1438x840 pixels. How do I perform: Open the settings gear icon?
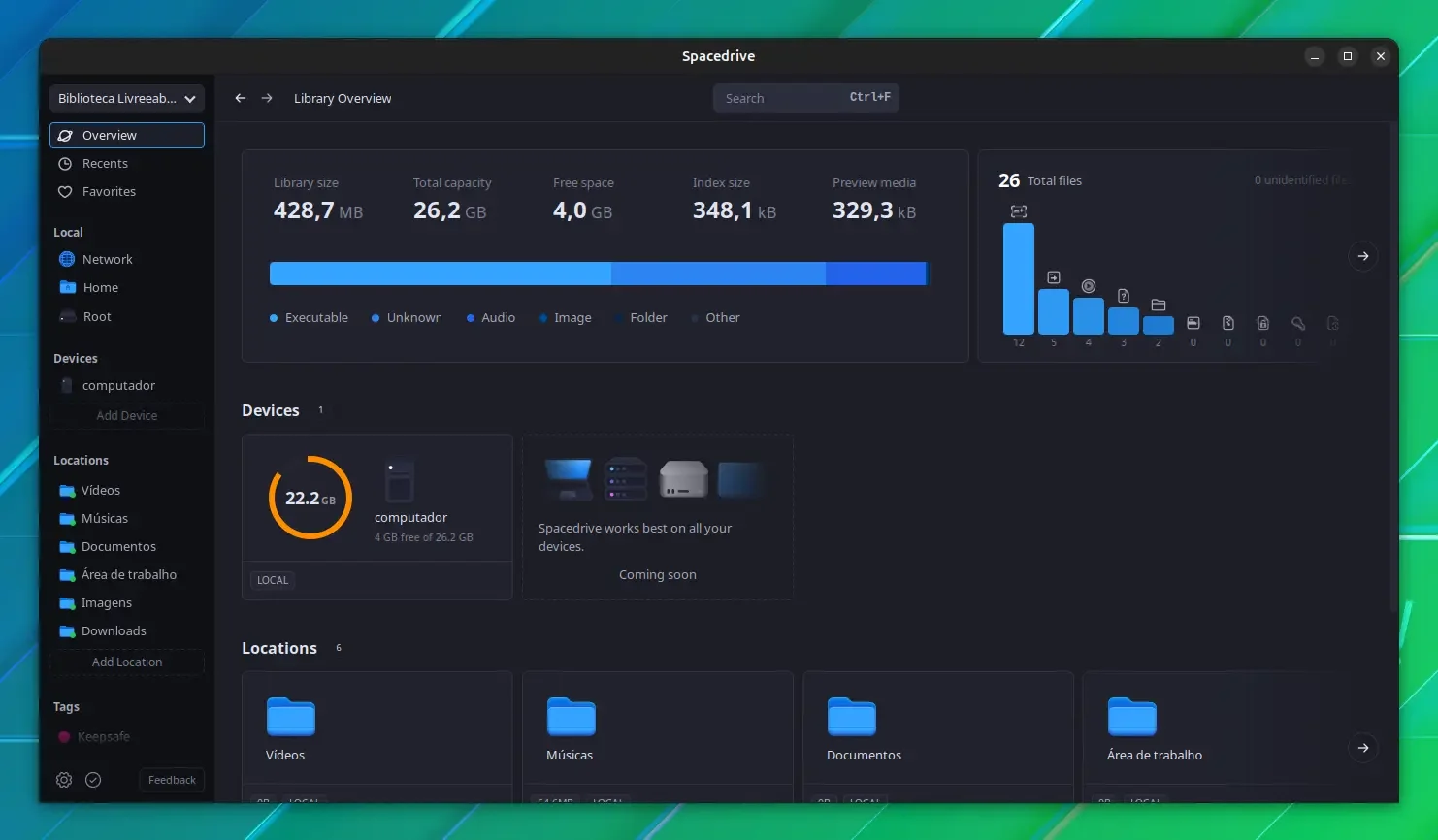tap(64, 780)
